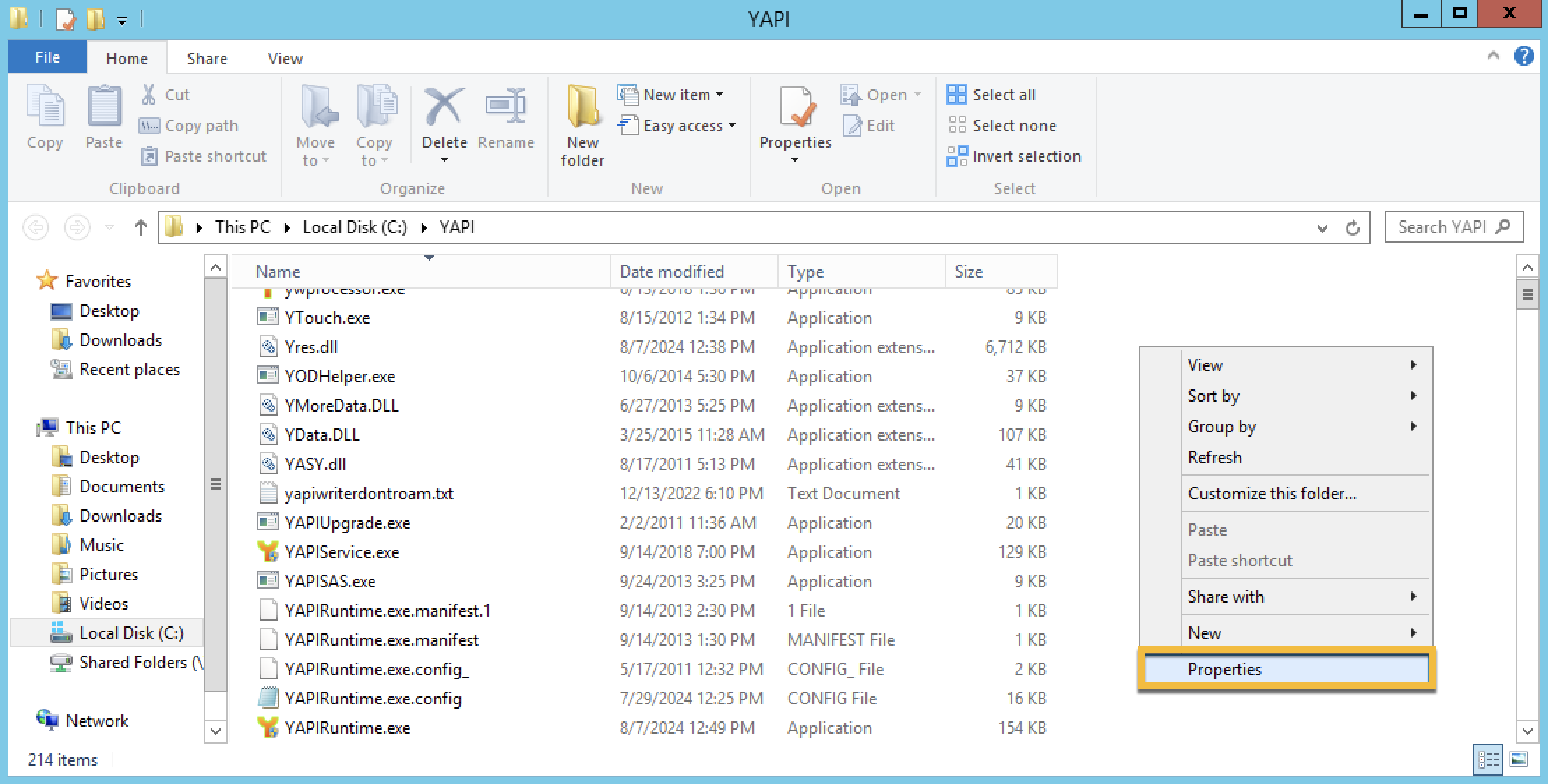The height and width of the screenshot is (784, 1548).
Task: Create a New folder from ribbon
Action: (x=582, y=126)
